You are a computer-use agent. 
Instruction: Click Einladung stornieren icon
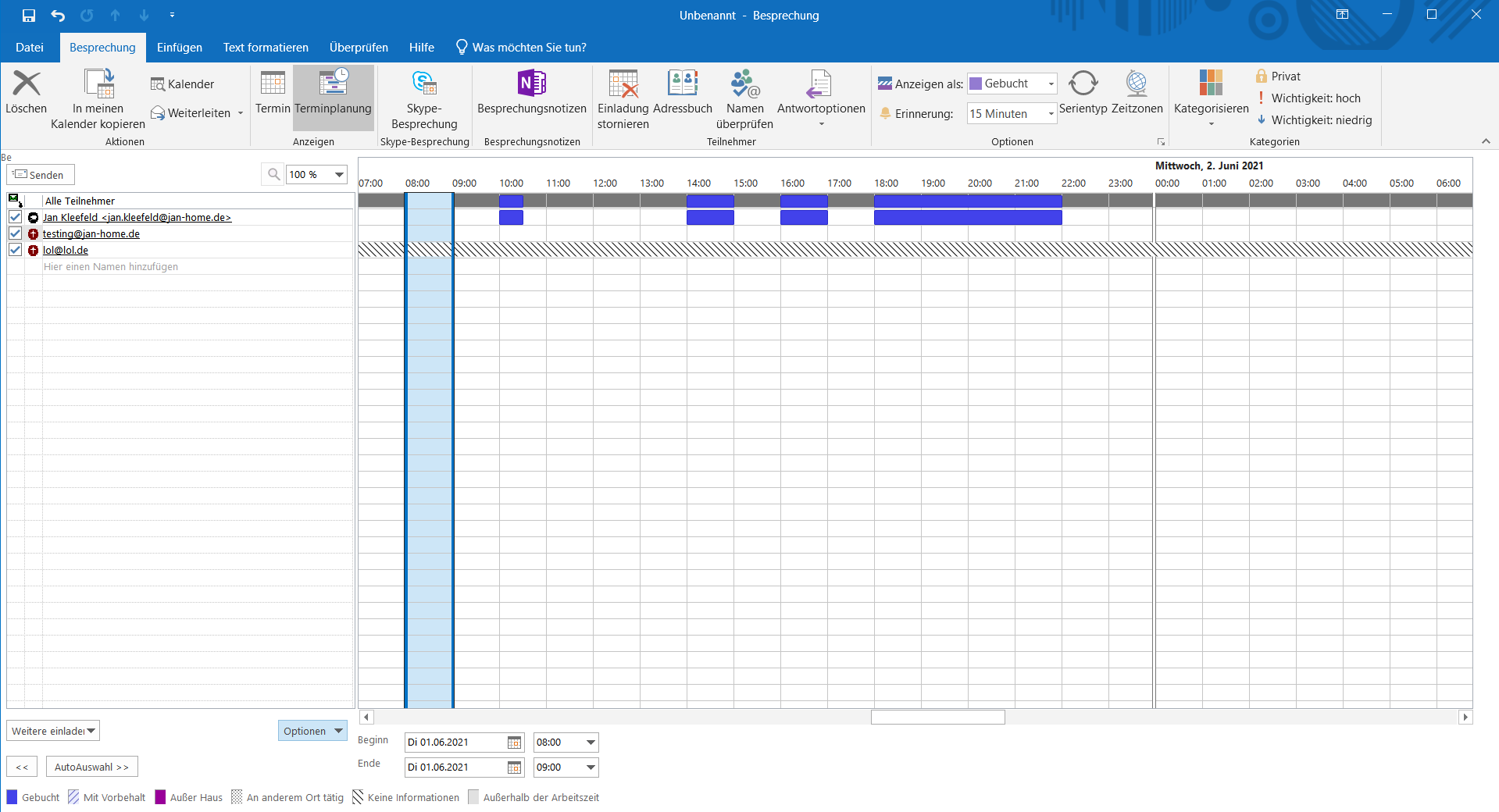click(x=623, y=84)
